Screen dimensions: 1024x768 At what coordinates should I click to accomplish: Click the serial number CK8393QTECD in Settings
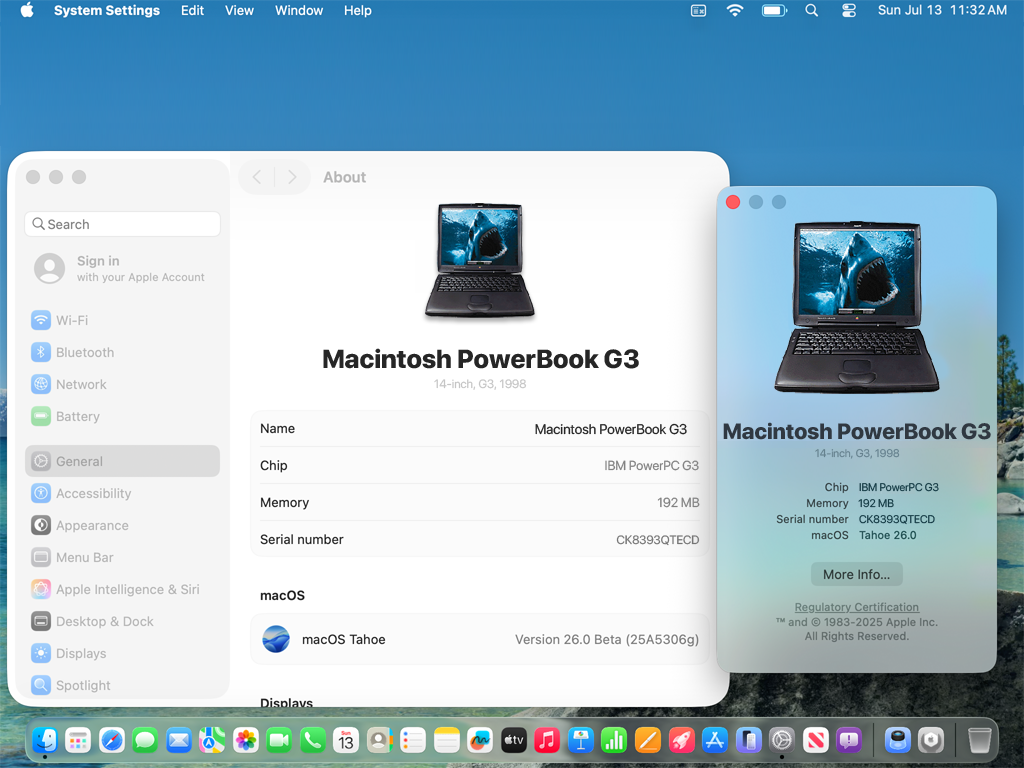pyautogui.click(x=657, y=540)
